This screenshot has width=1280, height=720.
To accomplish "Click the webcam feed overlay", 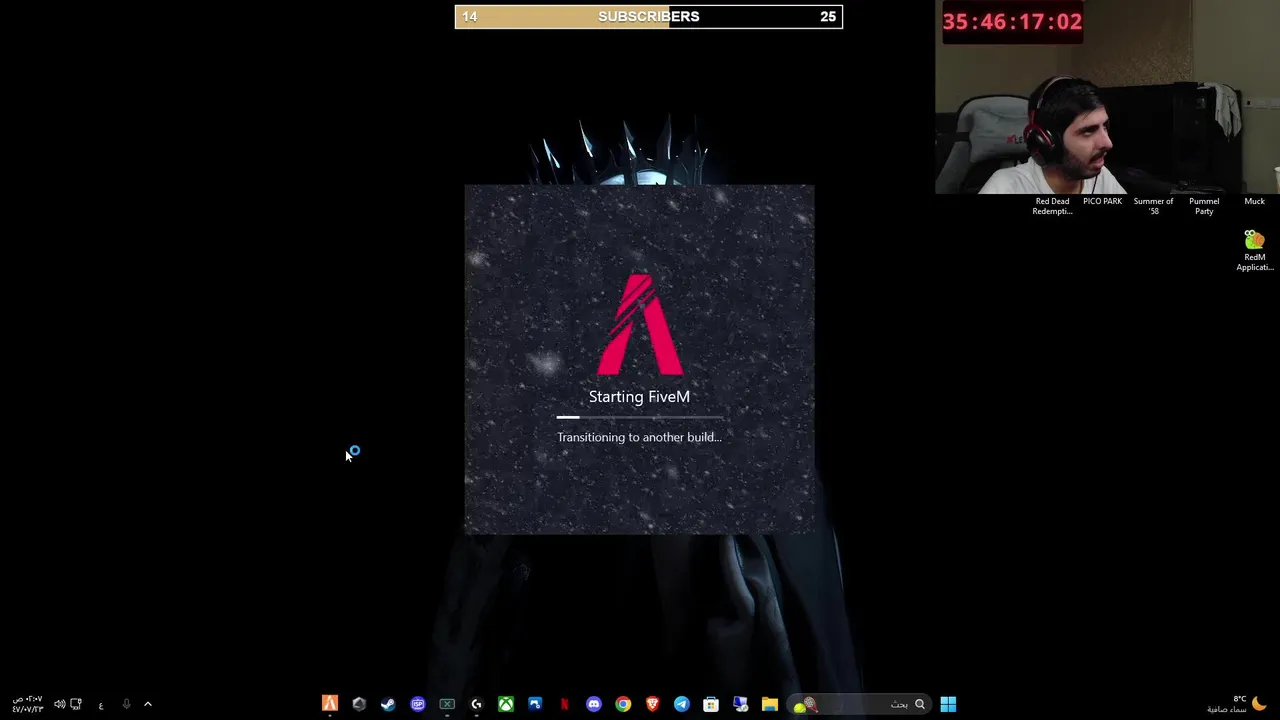I will point(1107,97).
